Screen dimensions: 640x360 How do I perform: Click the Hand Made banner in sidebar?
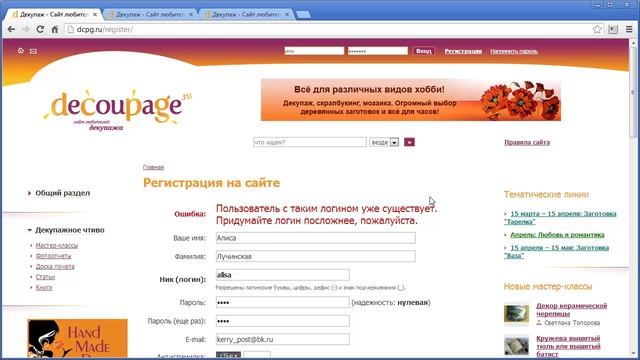coord(78,339)
